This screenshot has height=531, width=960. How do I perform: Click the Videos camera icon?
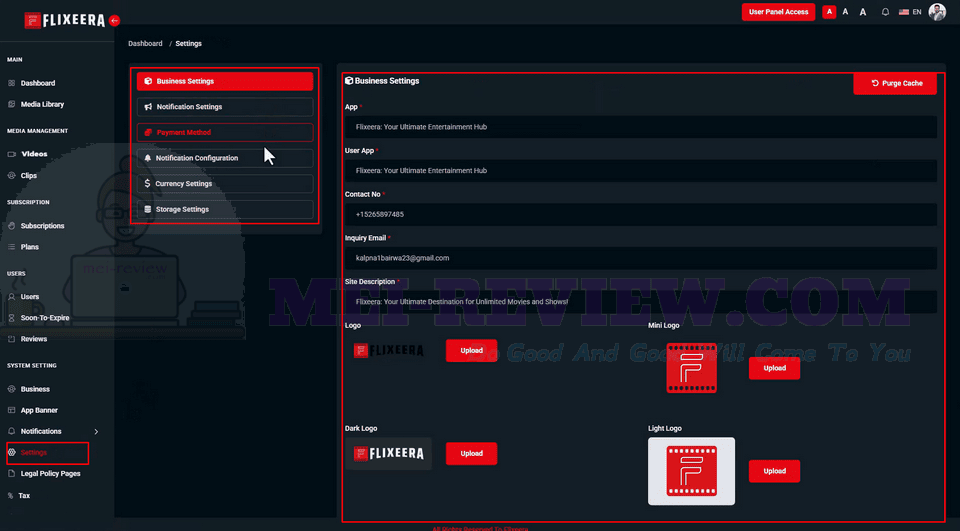point(12,154)
